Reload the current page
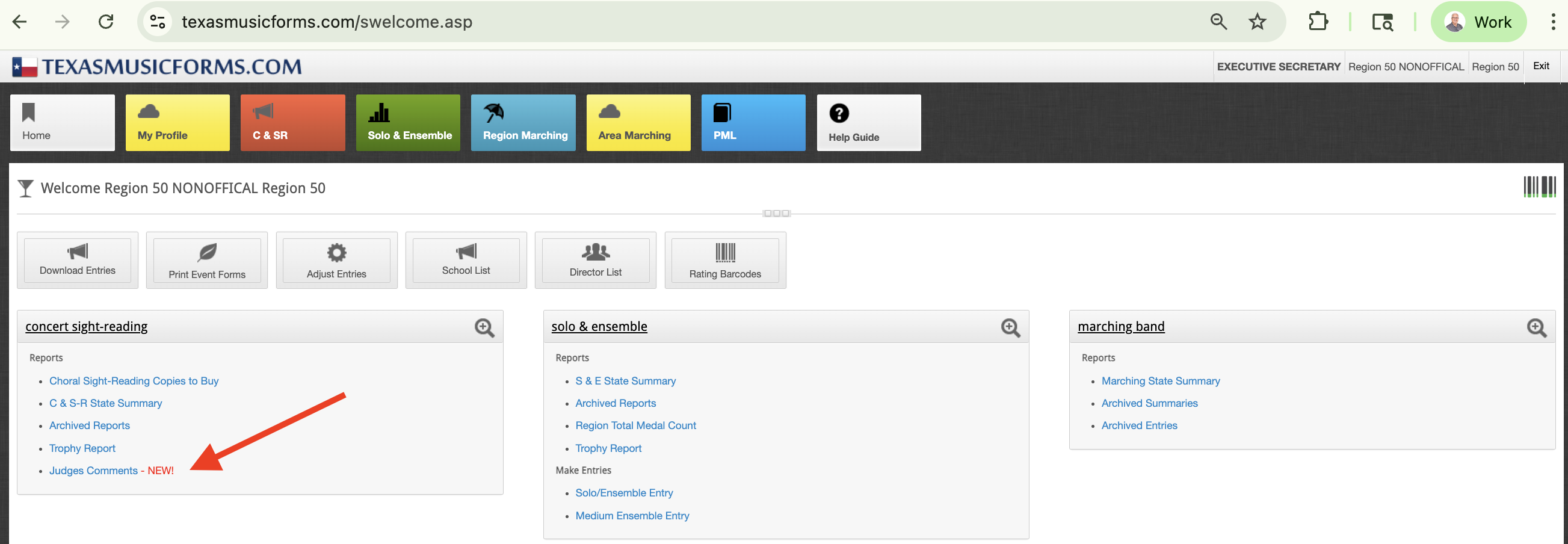The width and height of the screenshot is (1568, 544). pos(106,22)
